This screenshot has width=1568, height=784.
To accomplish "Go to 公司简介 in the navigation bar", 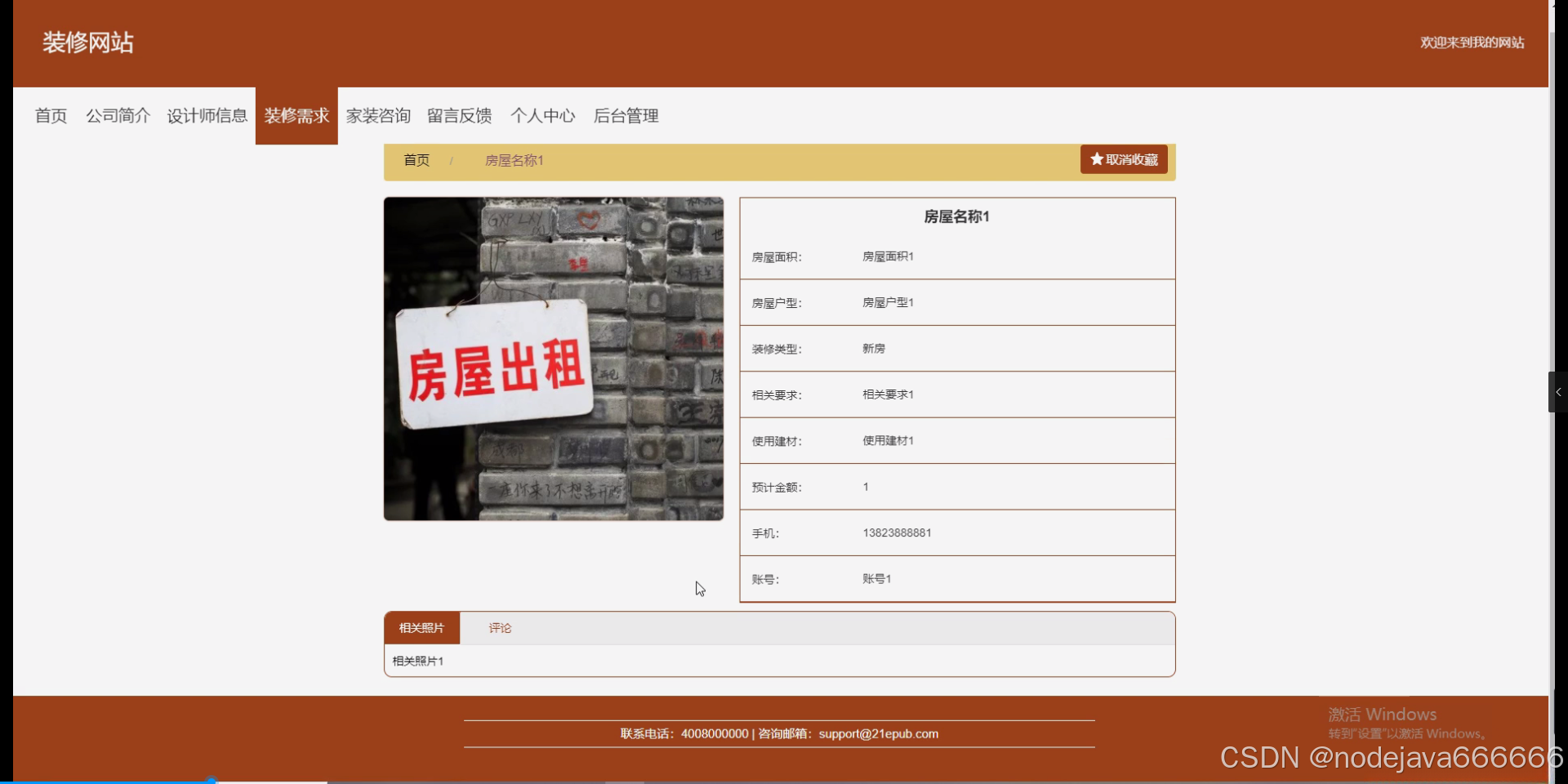I will tap(118, 116).
